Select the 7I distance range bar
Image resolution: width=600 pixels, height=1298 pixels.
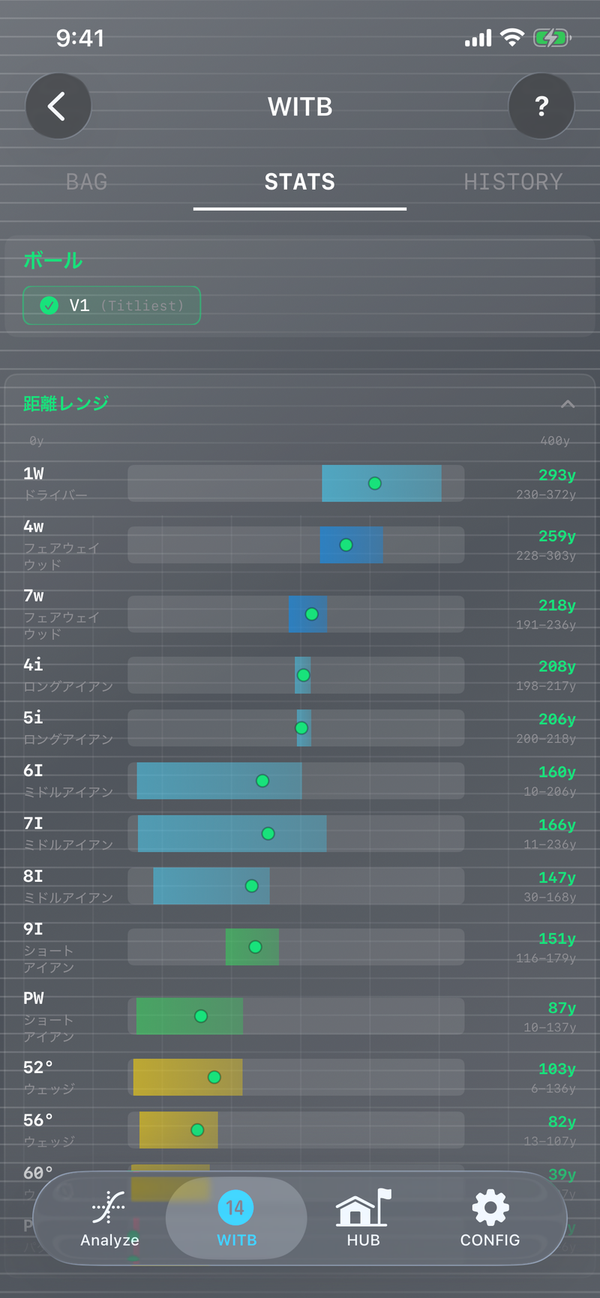point(232,833)
